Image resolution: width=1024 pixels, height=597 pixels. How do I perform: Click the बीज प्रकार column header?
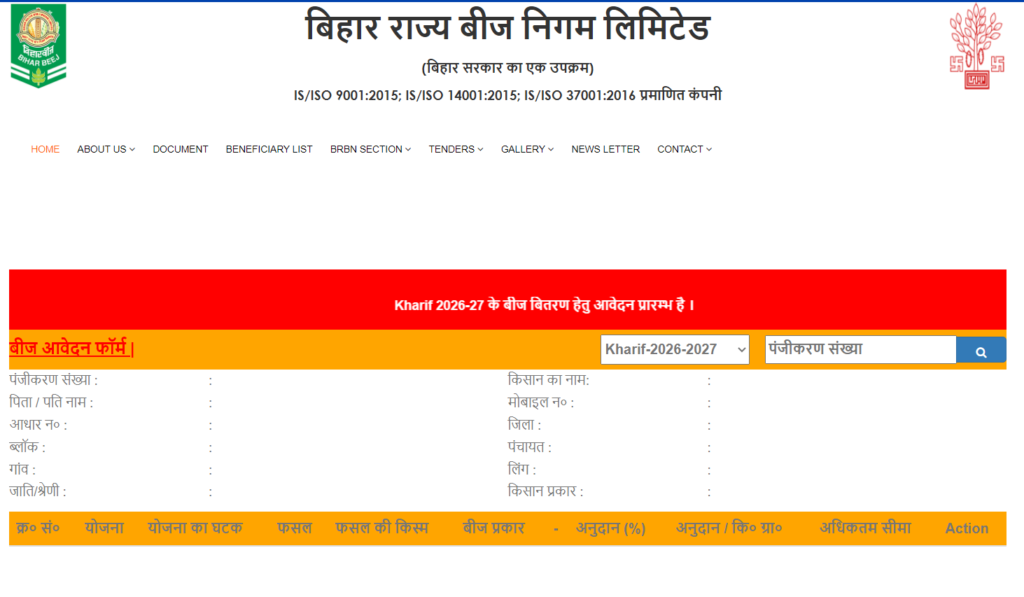click(493, 528)
